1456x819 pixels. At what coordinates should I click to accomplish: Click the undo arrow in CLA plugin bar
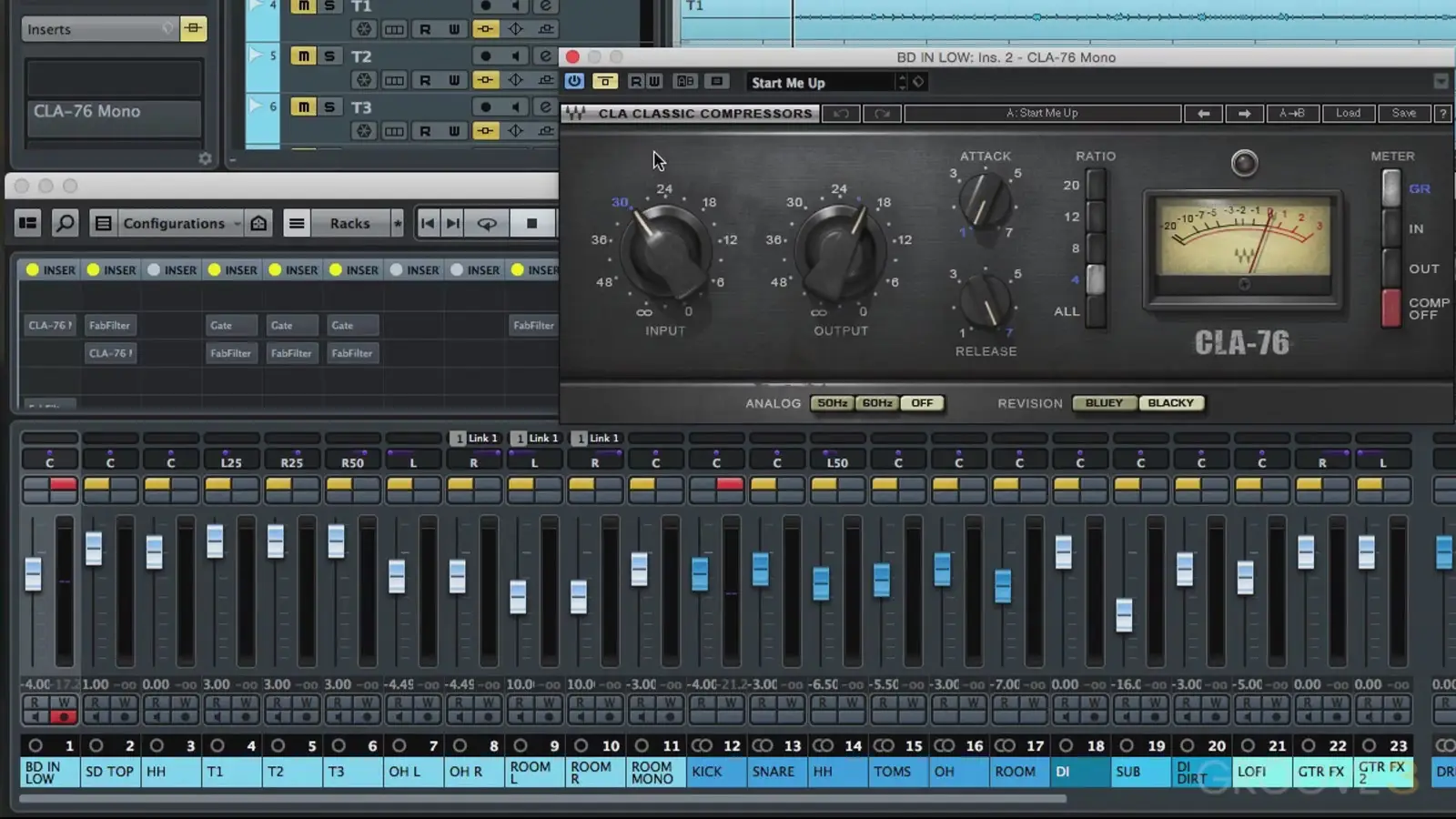tap(841, 114)
